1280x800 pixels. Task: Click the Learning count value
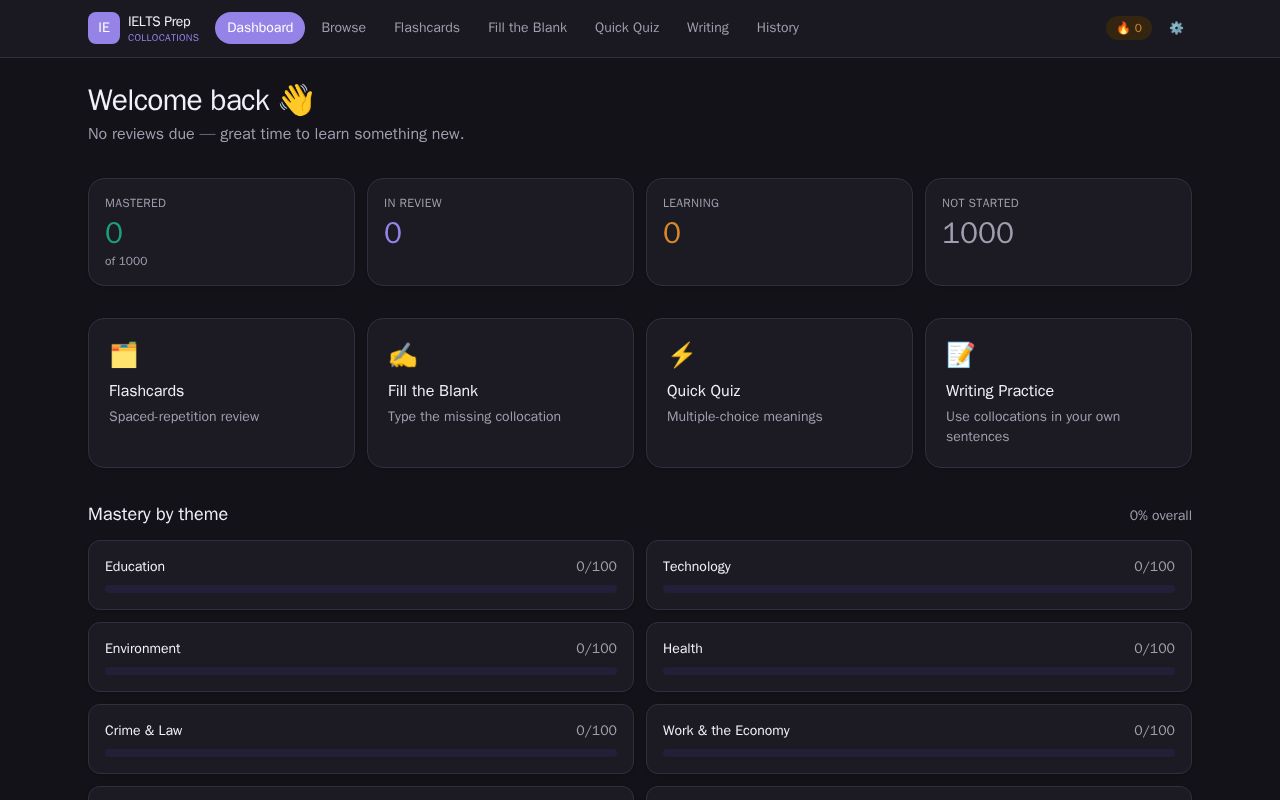672,233
